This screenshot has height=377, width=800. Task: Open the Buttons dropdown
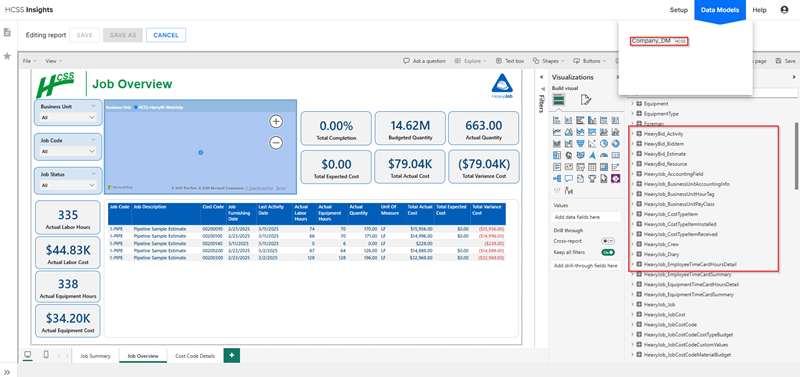point(590,61)
